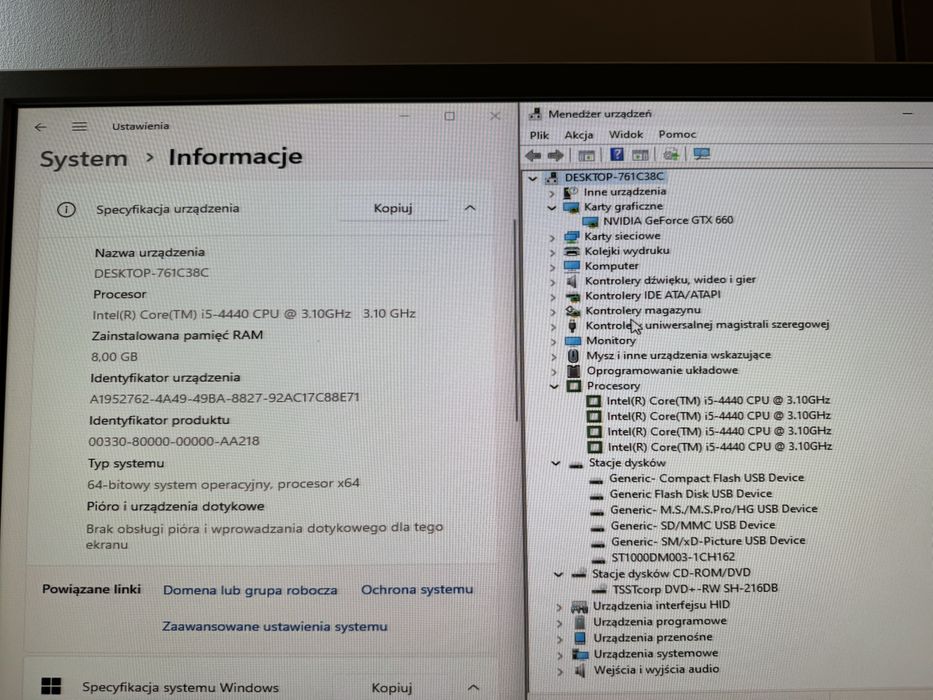Click the Oprogramowanie układowe chip icon

574,371
